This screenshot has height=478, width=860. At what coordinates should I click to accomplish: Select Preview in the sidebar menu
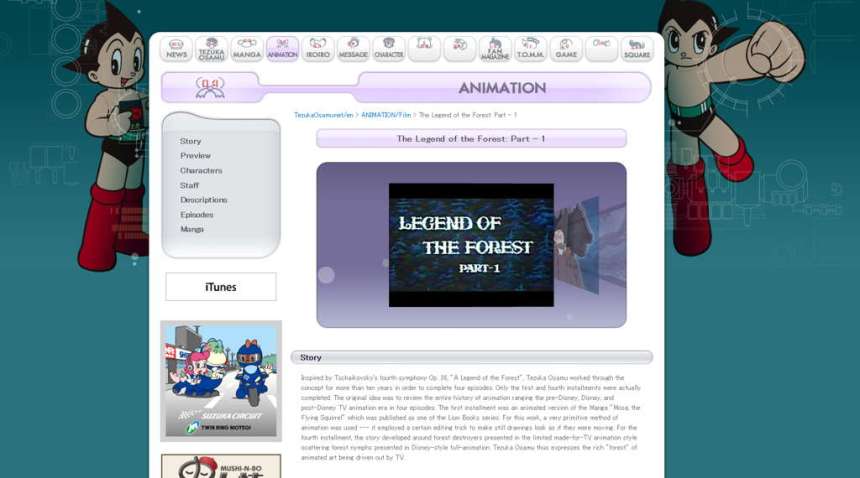click(x=195, y=156)
